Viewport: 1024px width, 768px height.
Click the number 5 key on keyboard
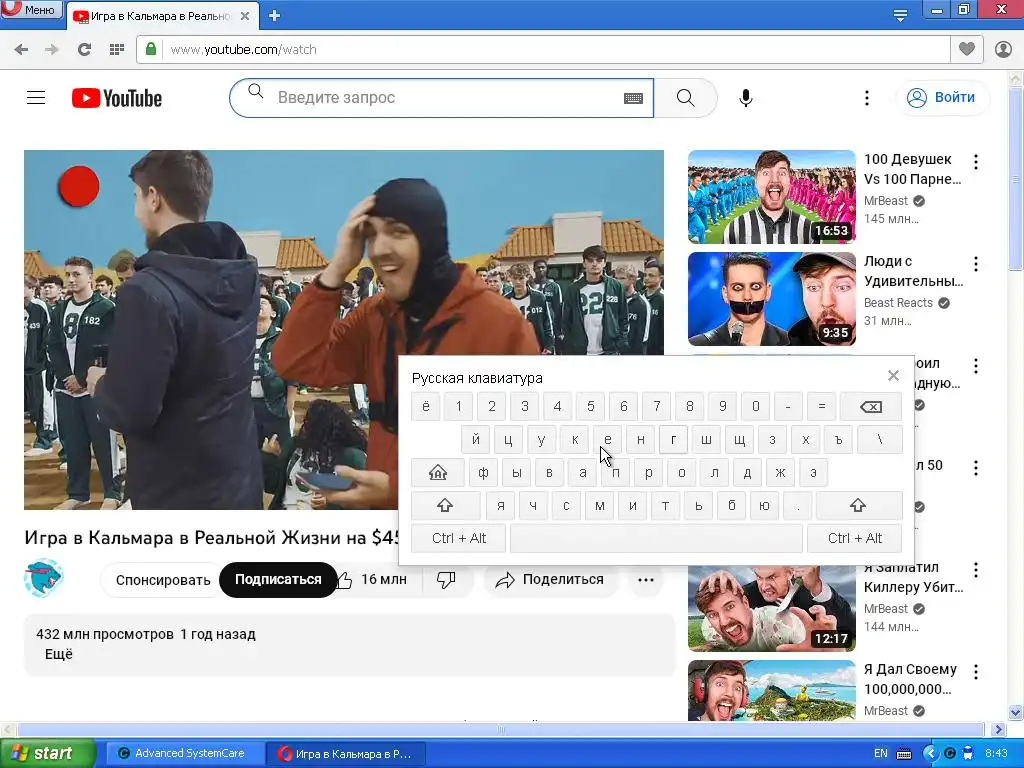tap(590, 407)
